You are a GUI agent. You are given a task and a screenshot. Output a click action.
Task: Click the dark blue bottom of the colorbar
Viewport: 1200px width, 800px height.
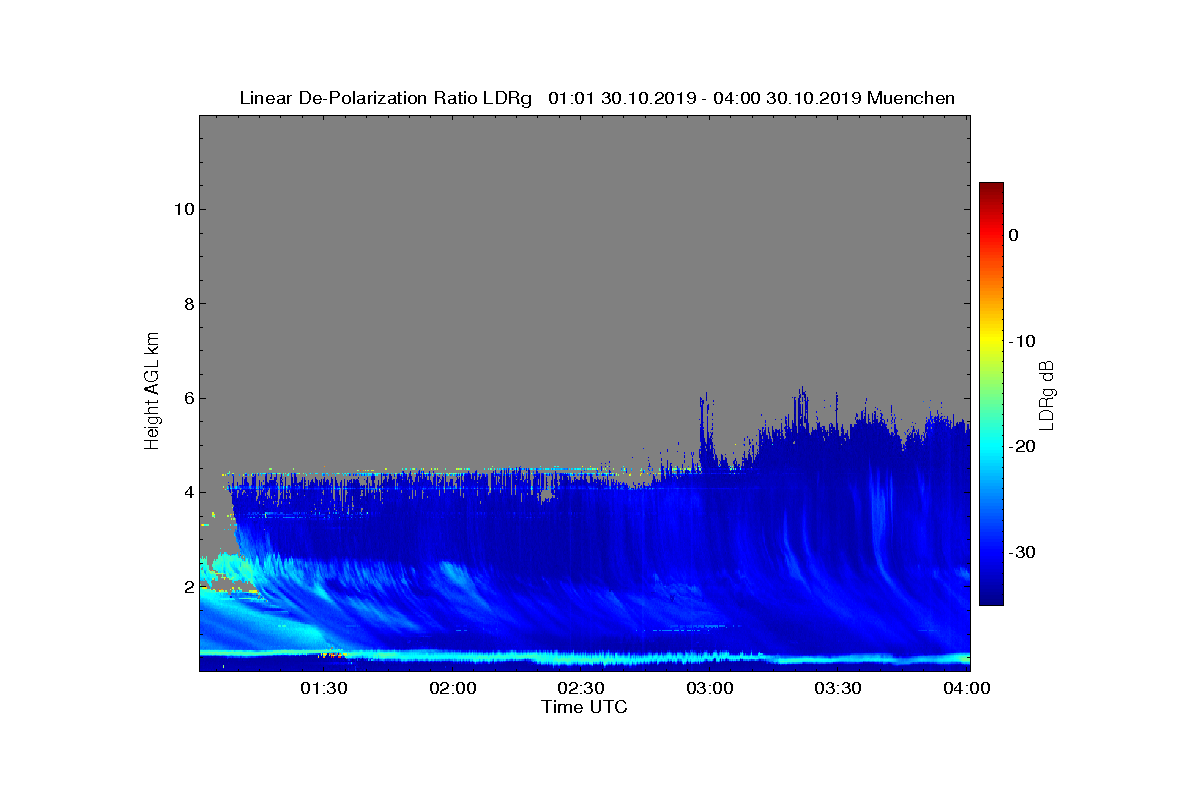(x=991, y=598)
